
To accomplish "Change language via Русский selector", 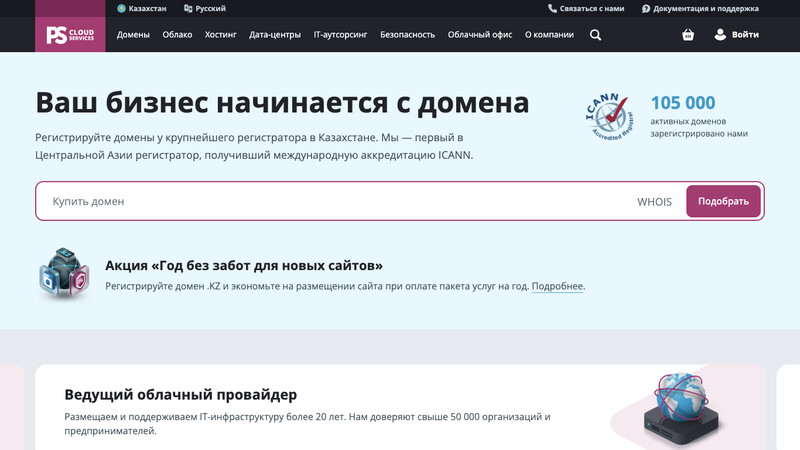I will coord(205,8).
